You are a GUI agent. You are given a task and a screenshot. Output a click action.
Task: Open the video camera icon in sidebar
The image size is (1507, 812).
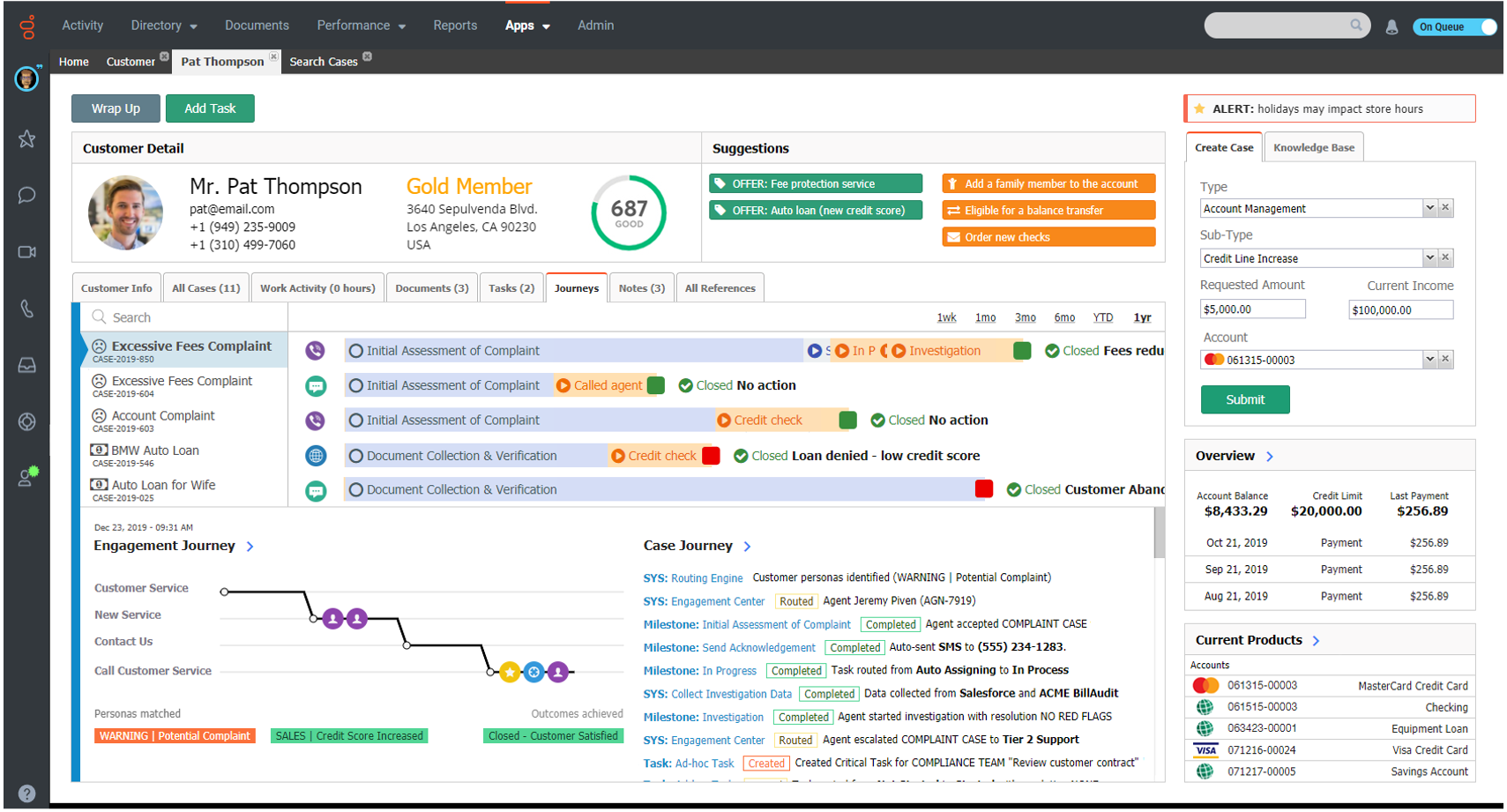pos(26,252)
